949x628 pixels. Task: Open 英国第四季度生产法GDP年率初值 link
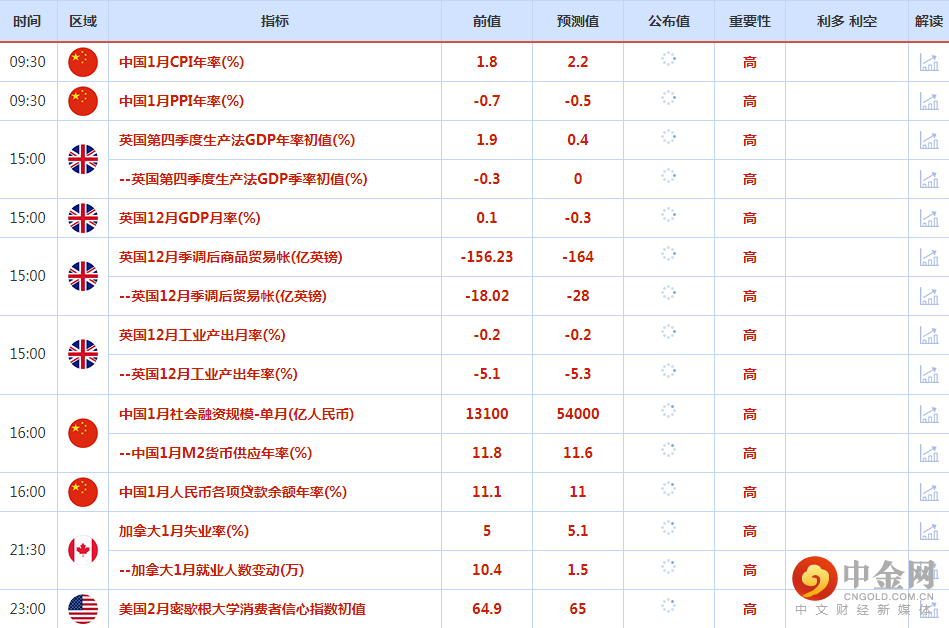[x=237, y=140]
